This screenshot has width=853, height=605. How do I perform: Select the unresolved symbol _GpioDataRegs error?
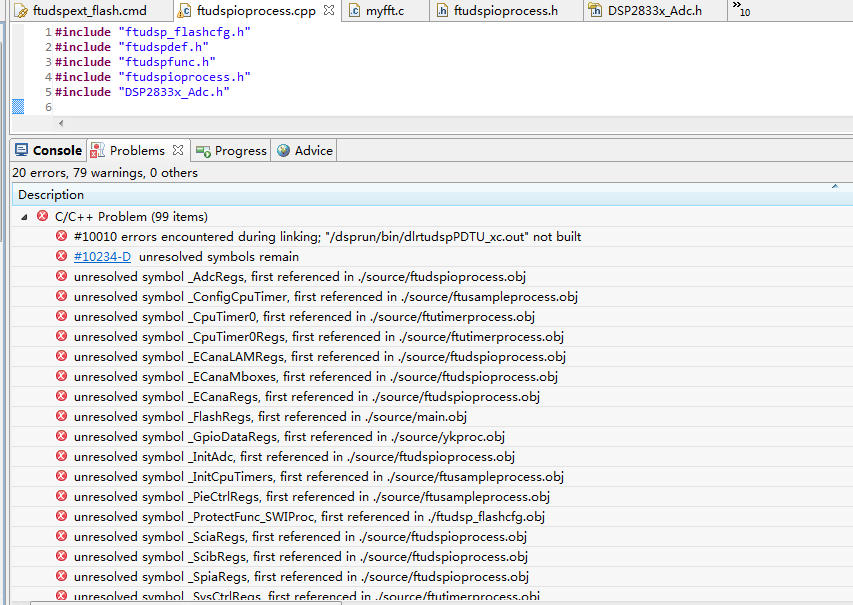coord(432,437)
